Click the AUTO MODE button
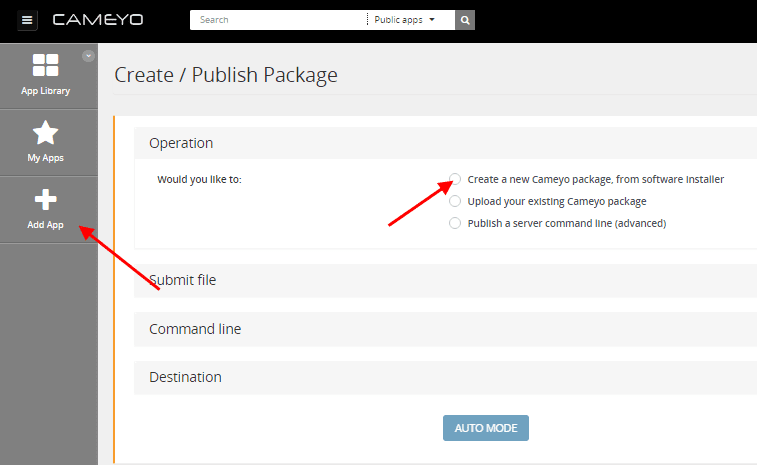This screenshot has width=757, height=465. (x=486, y=428)
